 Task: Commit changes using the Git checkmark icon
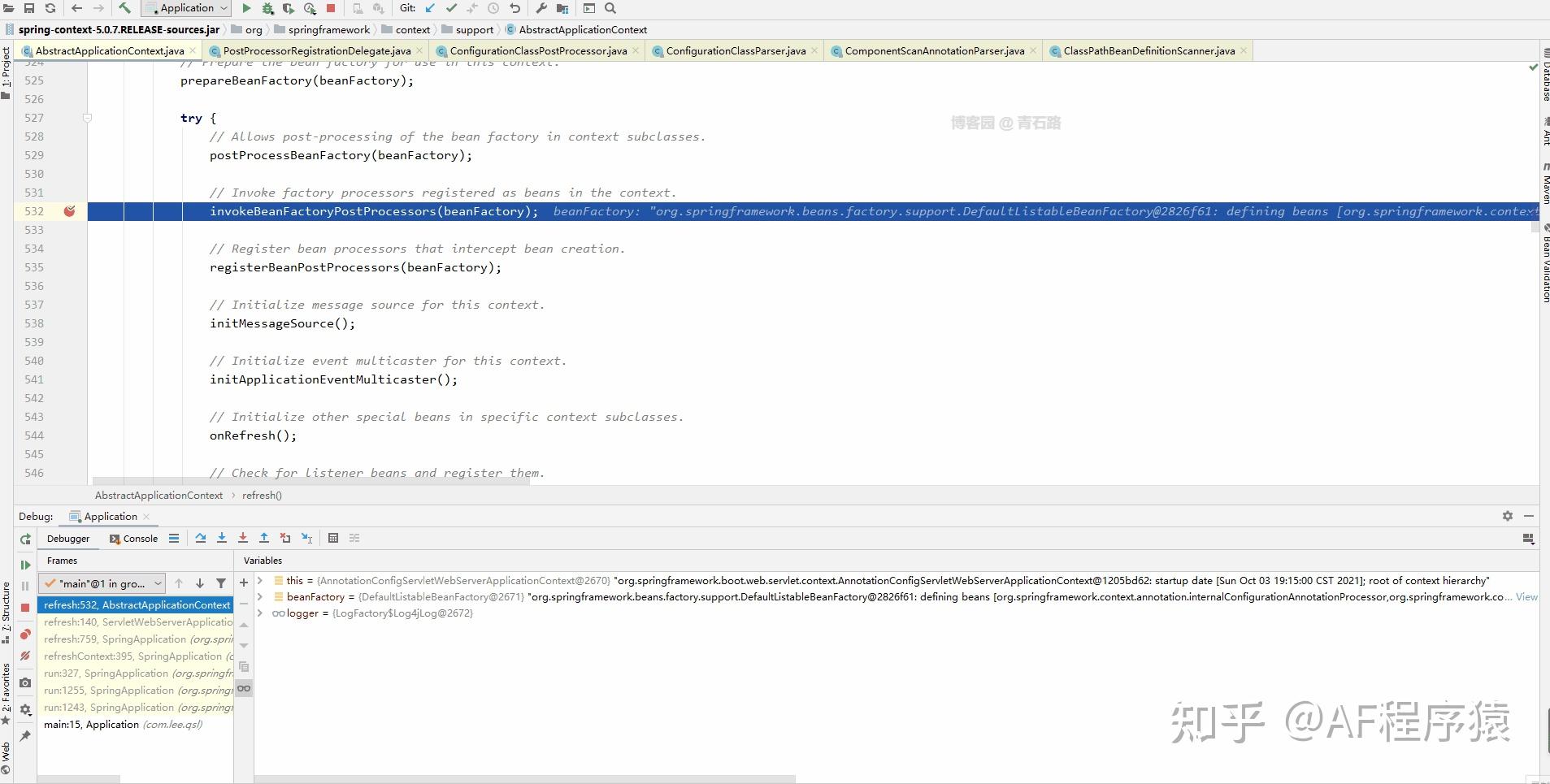(452, 8)
